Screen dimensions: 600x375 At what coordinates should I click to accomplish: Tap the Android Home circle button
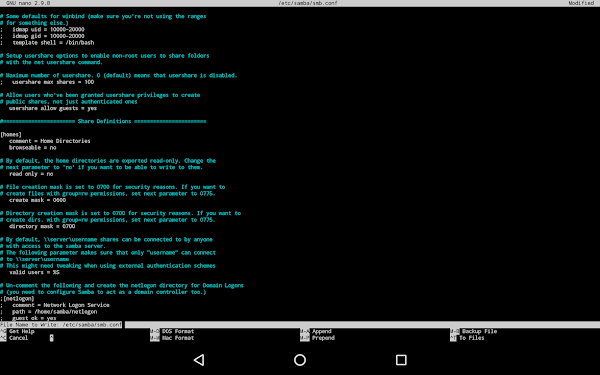300,360
